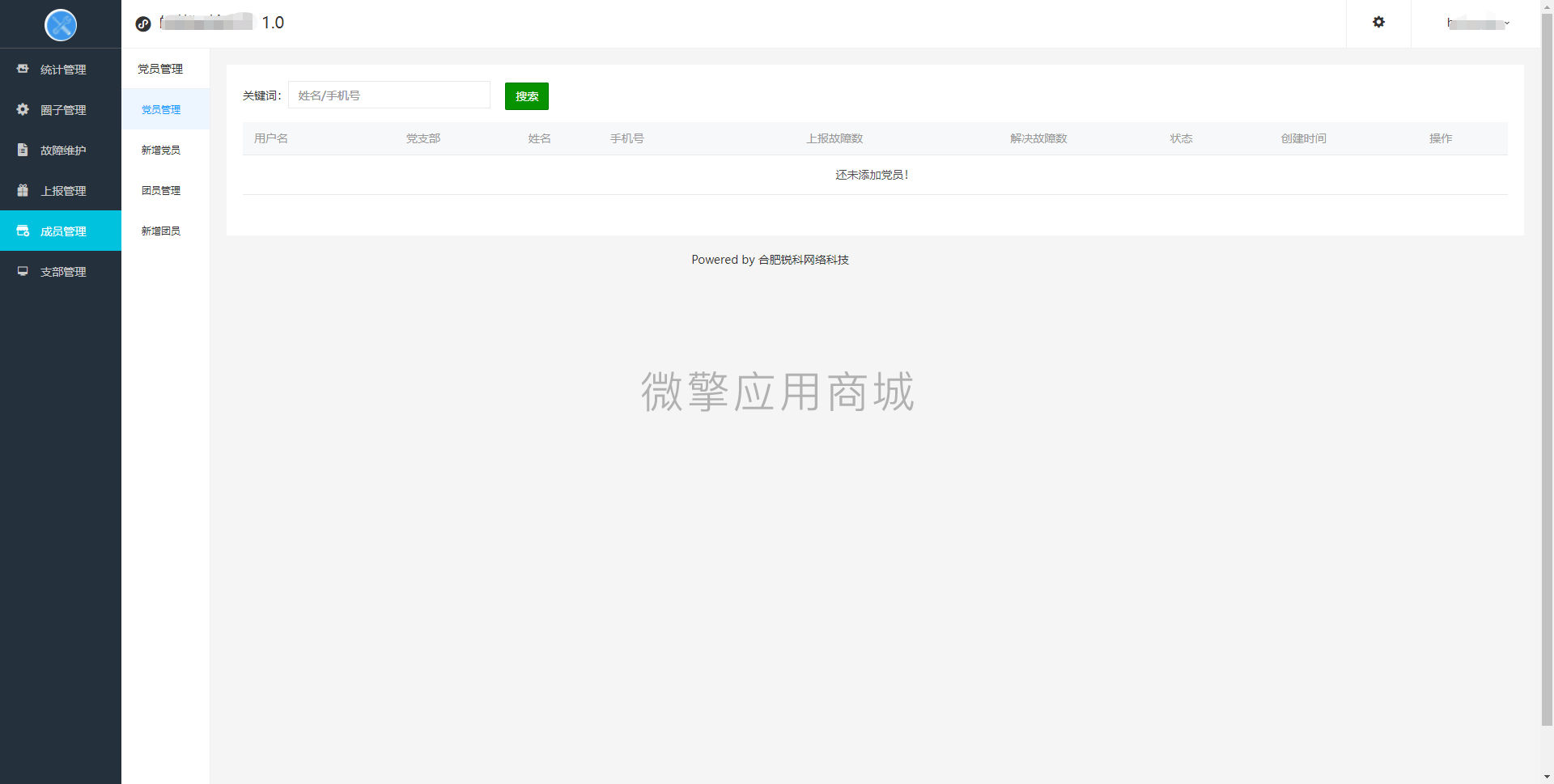This screenshot has height=784, width=1554.
Task: Click the page vertical scrollbar
Action: pyautogui.click(x=1547, y=370)
